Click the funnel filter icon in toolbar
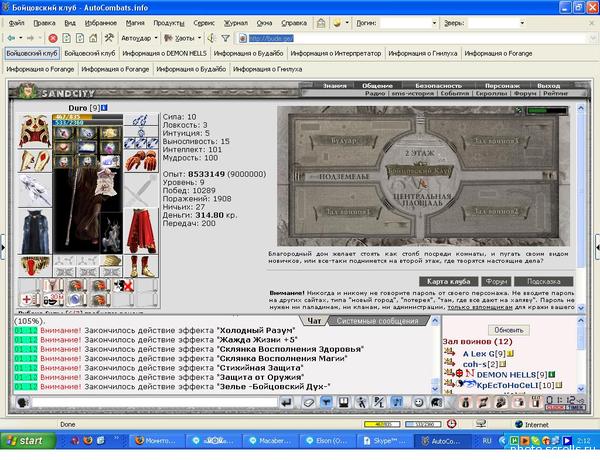Screen dimensions: 600x460 point(226,38)
